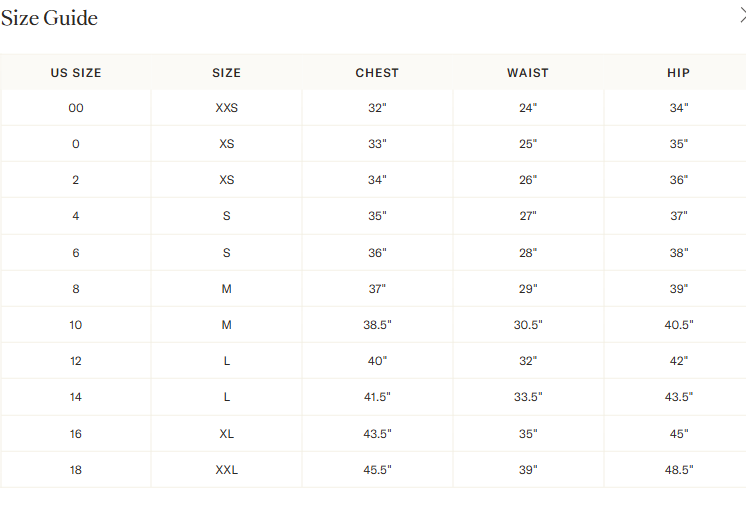Select the XXL size cell
Image resolution: width=746 pixels, height=509 pixels.
coord(226,470)
